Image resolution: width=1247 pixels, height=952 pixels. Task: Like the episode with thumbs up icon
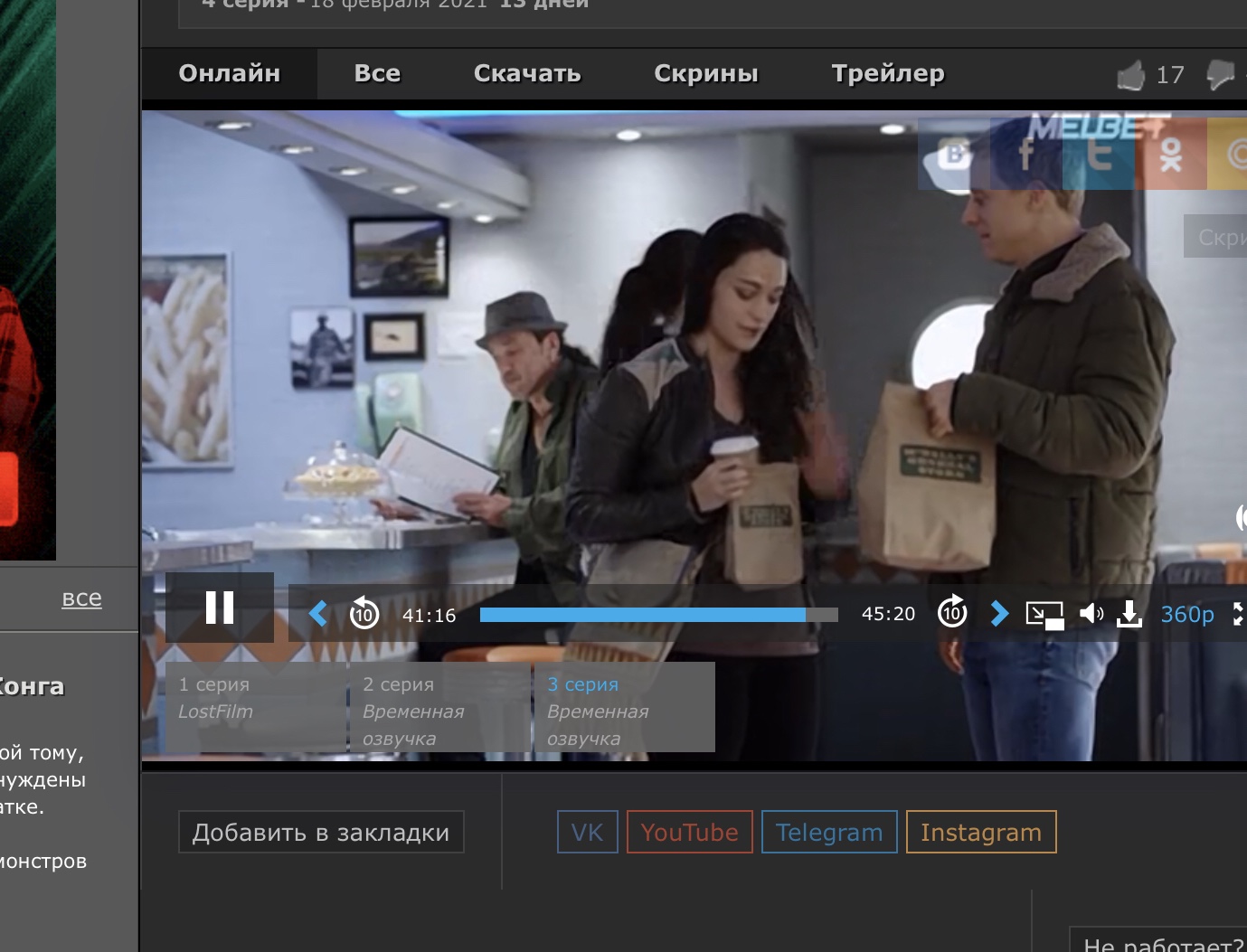pyautogui.click(x=1131, y=75)
